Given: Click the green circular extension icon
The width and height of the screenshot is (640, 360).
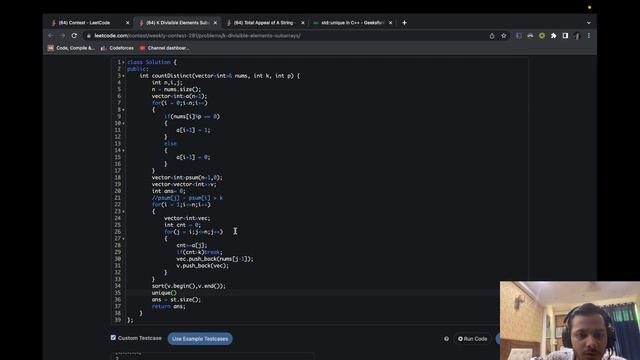Looking at the screenshot, I should [x=542, y=36].
